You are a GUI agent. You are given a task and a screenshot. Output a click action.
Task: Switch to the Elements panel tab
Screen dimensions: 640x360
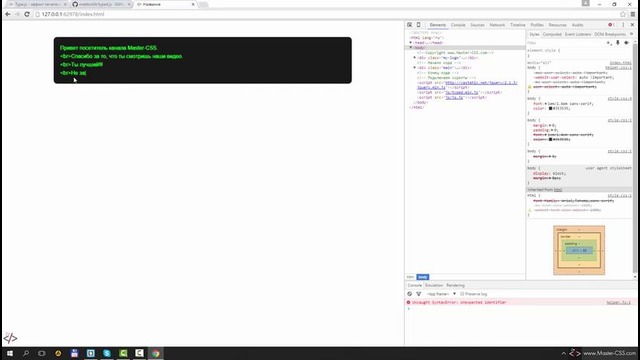tap(438, 25)
